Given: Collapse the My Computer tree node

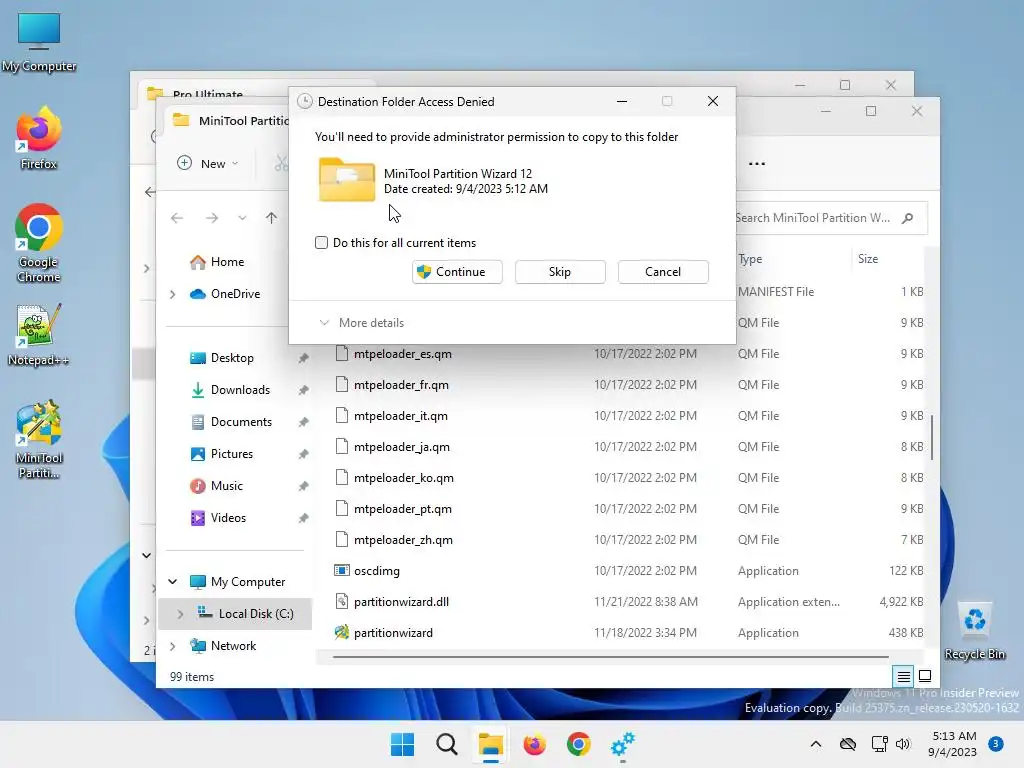Looking at the screenshot, I should (x=172, y=582).
